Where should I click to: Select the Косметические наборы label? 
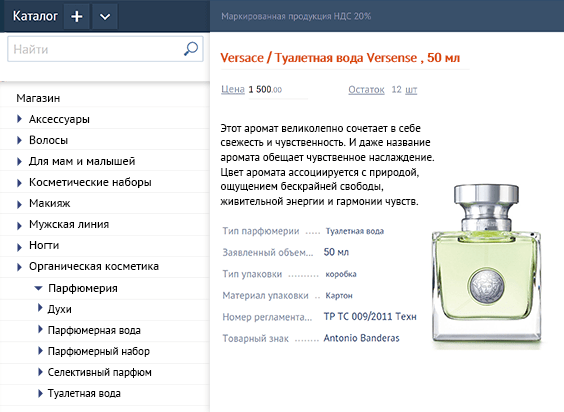(x=90, y=182)
